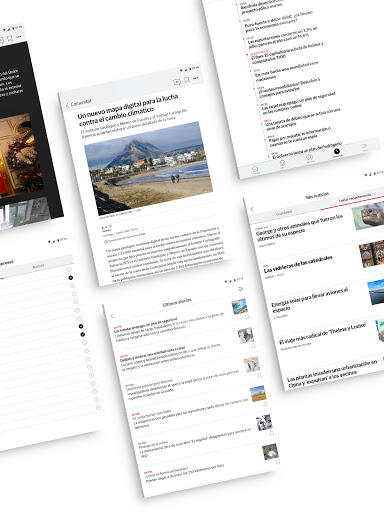Bookmark the alert with cave painting thumbnail

pyautogui.click(x=260, y=375)
